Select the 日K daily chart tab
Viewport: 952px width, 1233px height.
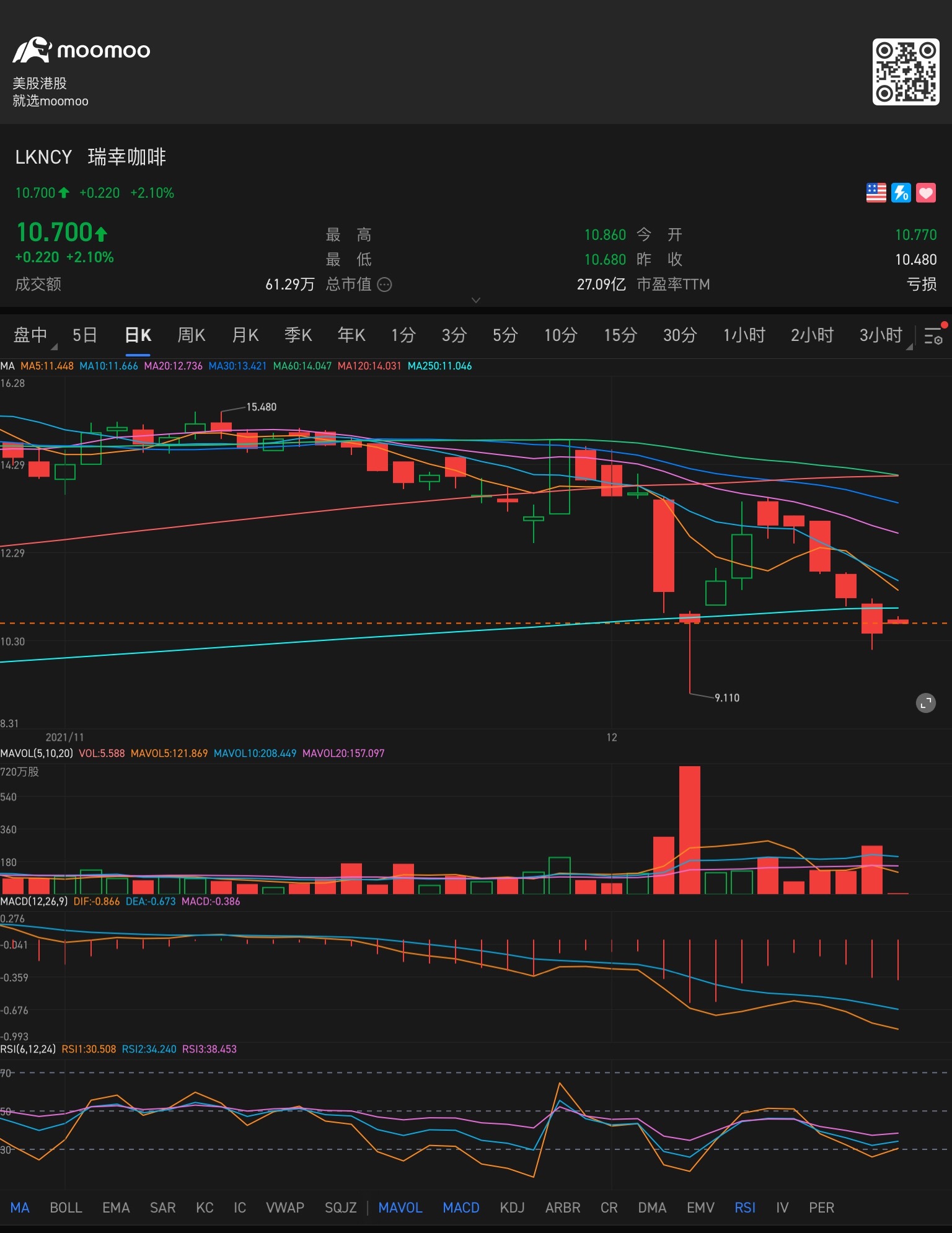tap(138, 335)
